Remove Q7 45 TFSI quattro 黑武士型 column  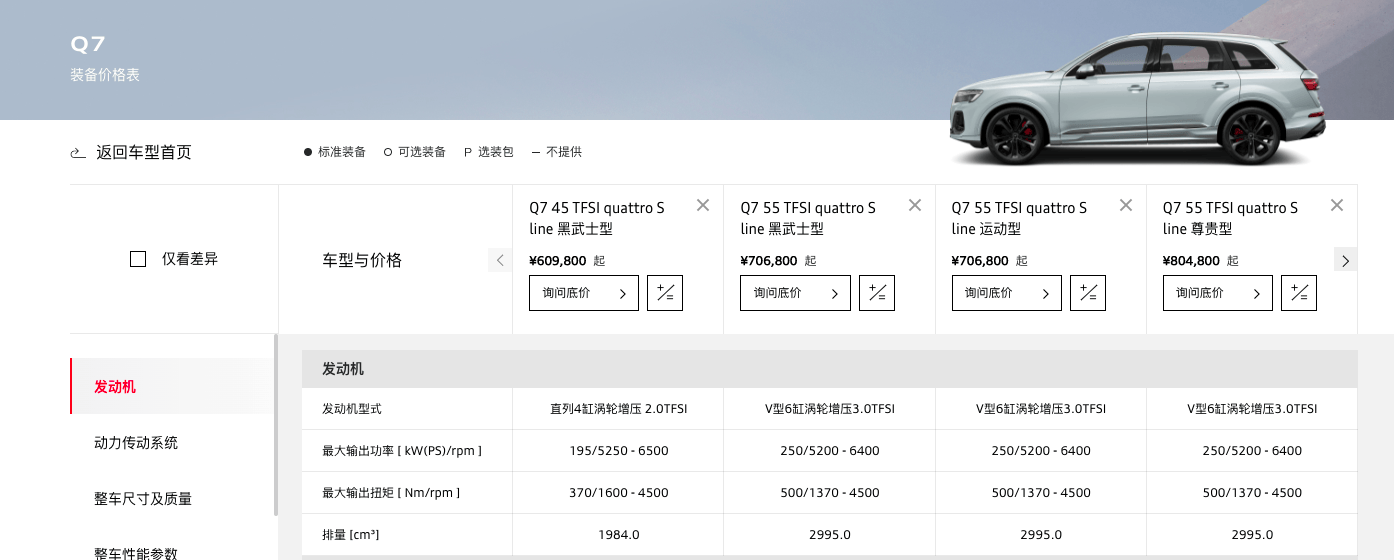coord(703,205)
